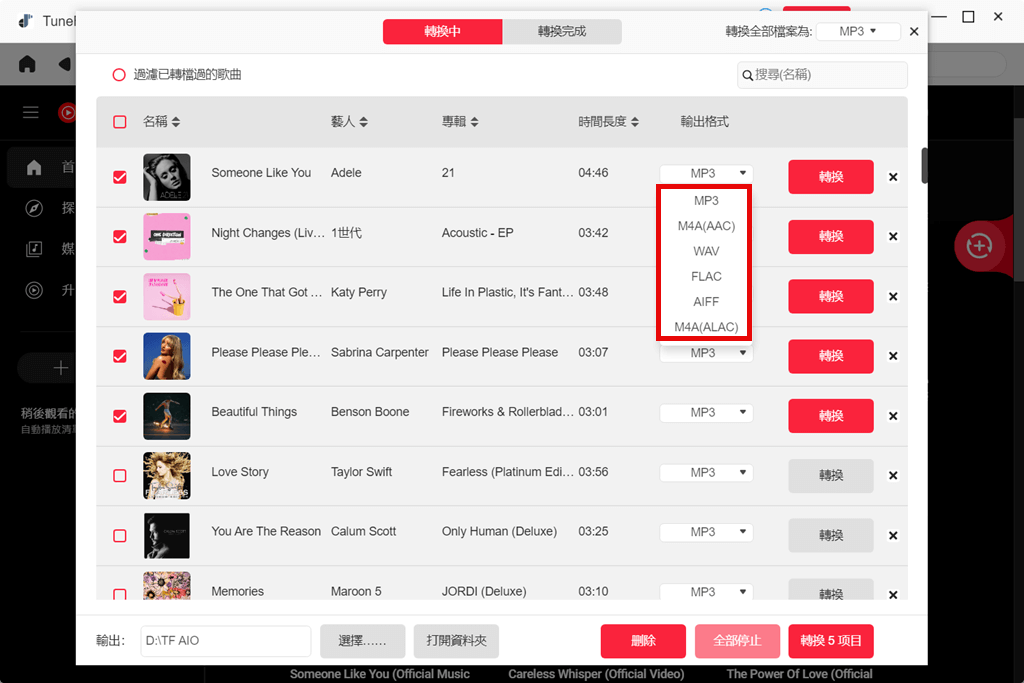Viewport: 1024px width, 683px height.
Task: Click the home icon in background toolbar
Action: (x=27, y=64)
